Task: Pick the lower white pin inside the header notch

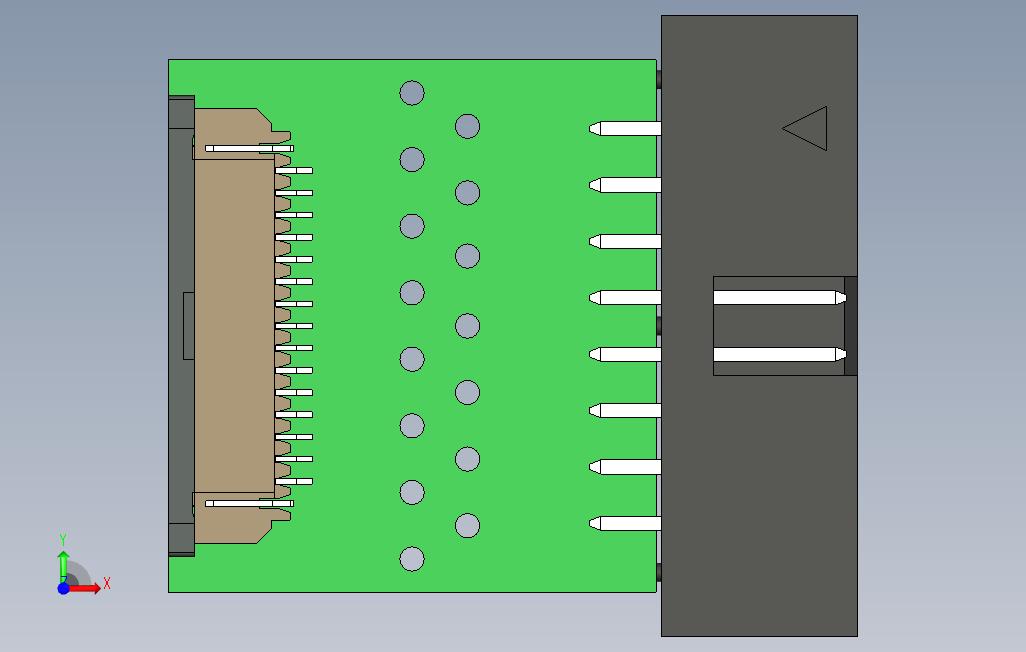Action: click(x=779, y=354)
